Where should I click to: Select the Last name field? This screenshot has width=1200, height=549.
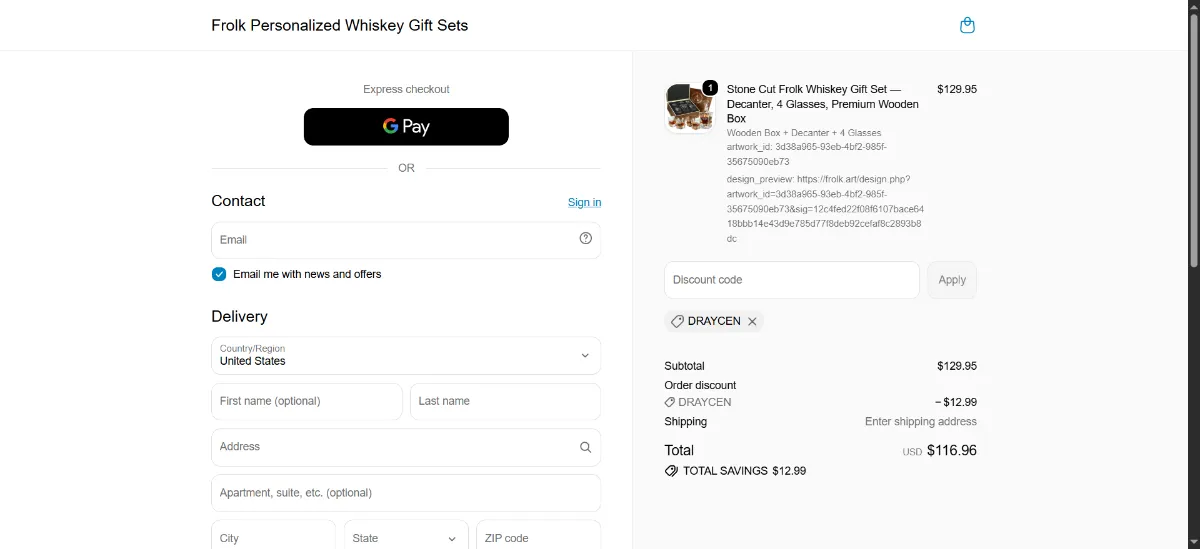click(x=505, y=401)
